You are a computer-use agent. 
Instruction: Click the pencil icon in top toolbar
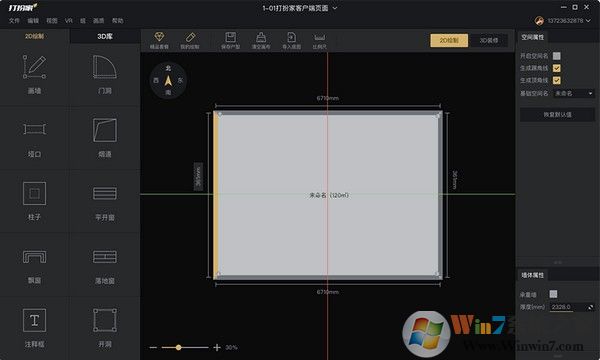(x=190, y=37)
